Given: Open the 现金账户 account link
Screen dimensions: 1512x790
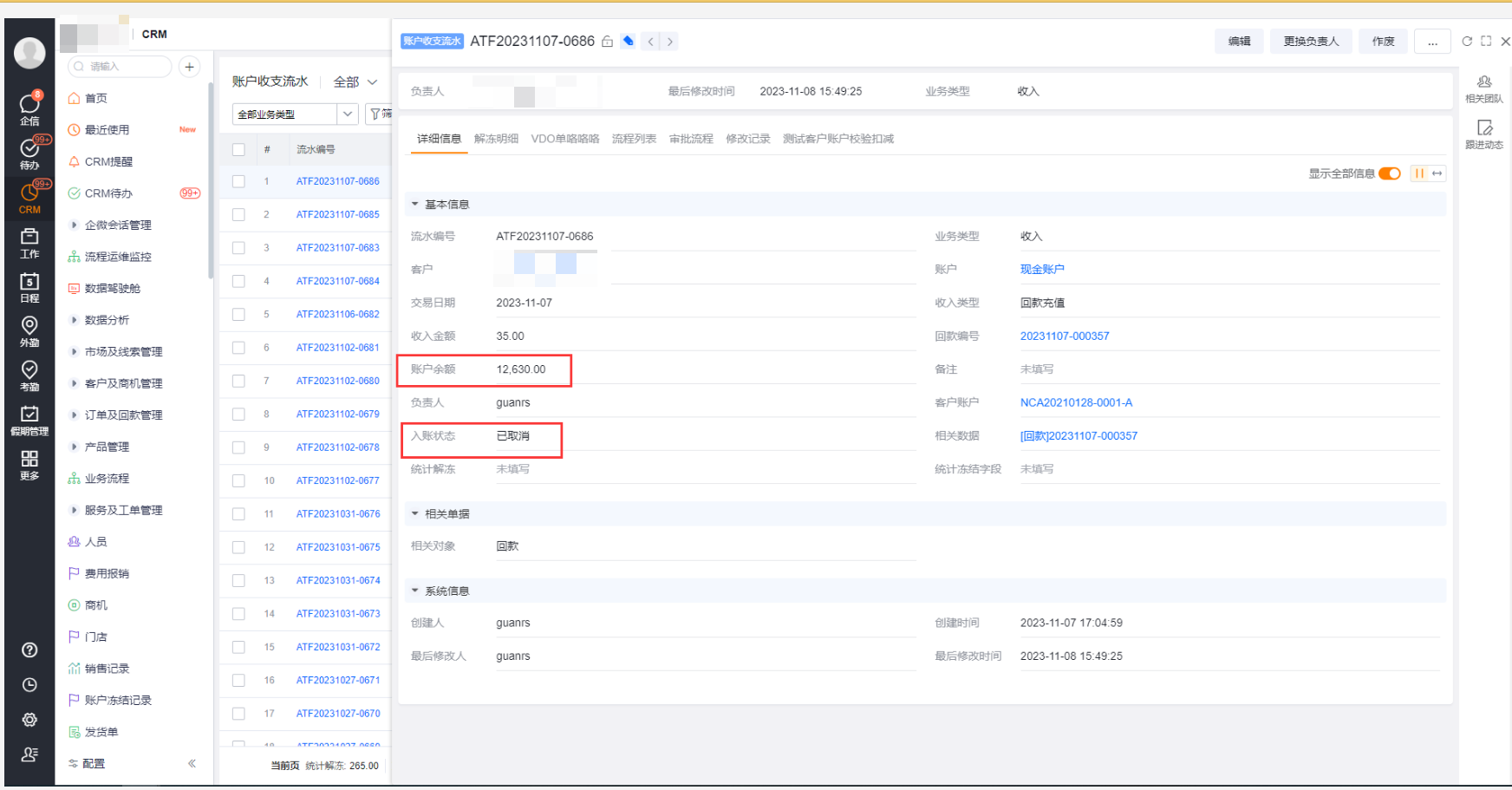Looking at the screenshot, I should tap(1043, 269).
